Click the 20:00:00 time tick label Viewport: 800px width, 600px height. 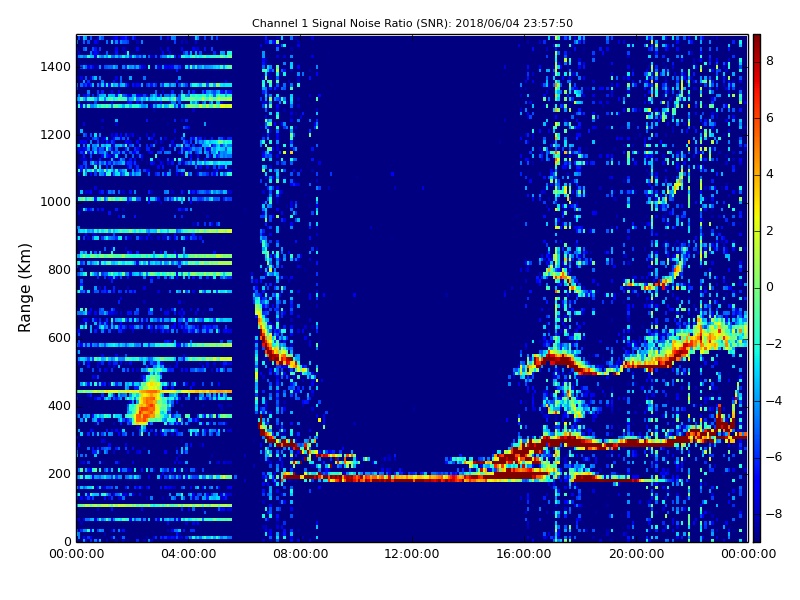coord(636,554)
